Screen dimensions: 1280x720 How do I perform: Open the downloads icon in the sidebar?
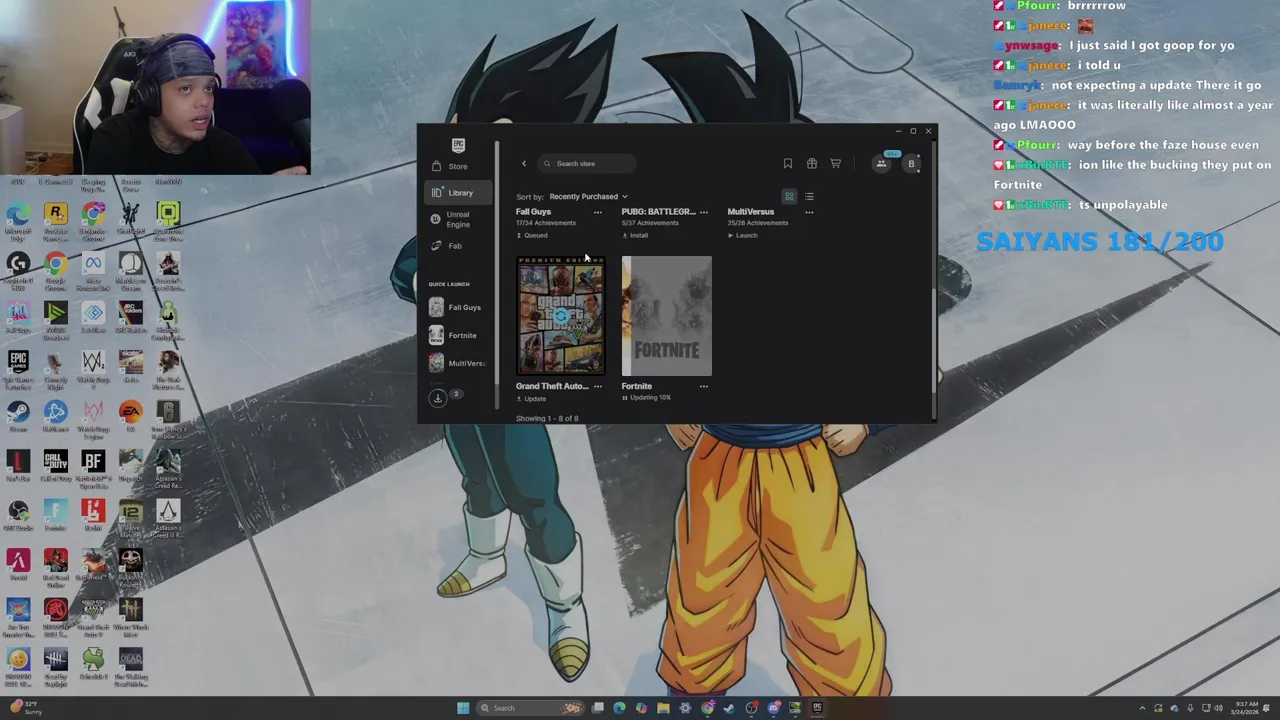437,398
